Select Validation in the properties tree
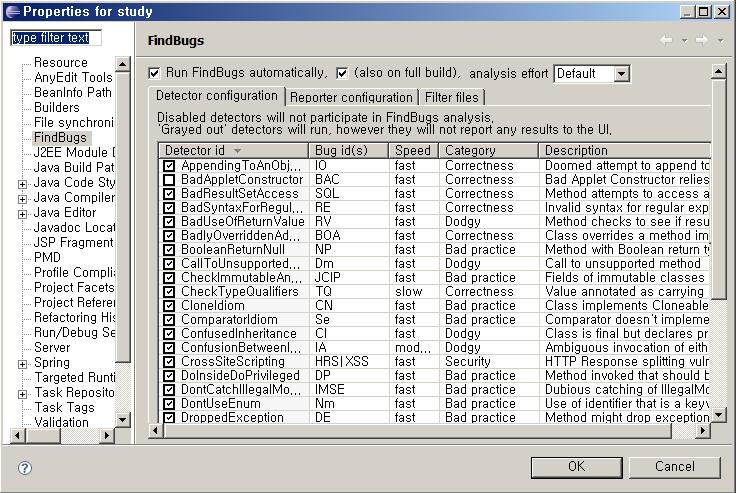Image resolution: width=736 pixels, height=493 pixels. pyautogui.click(x=61, y=422)
